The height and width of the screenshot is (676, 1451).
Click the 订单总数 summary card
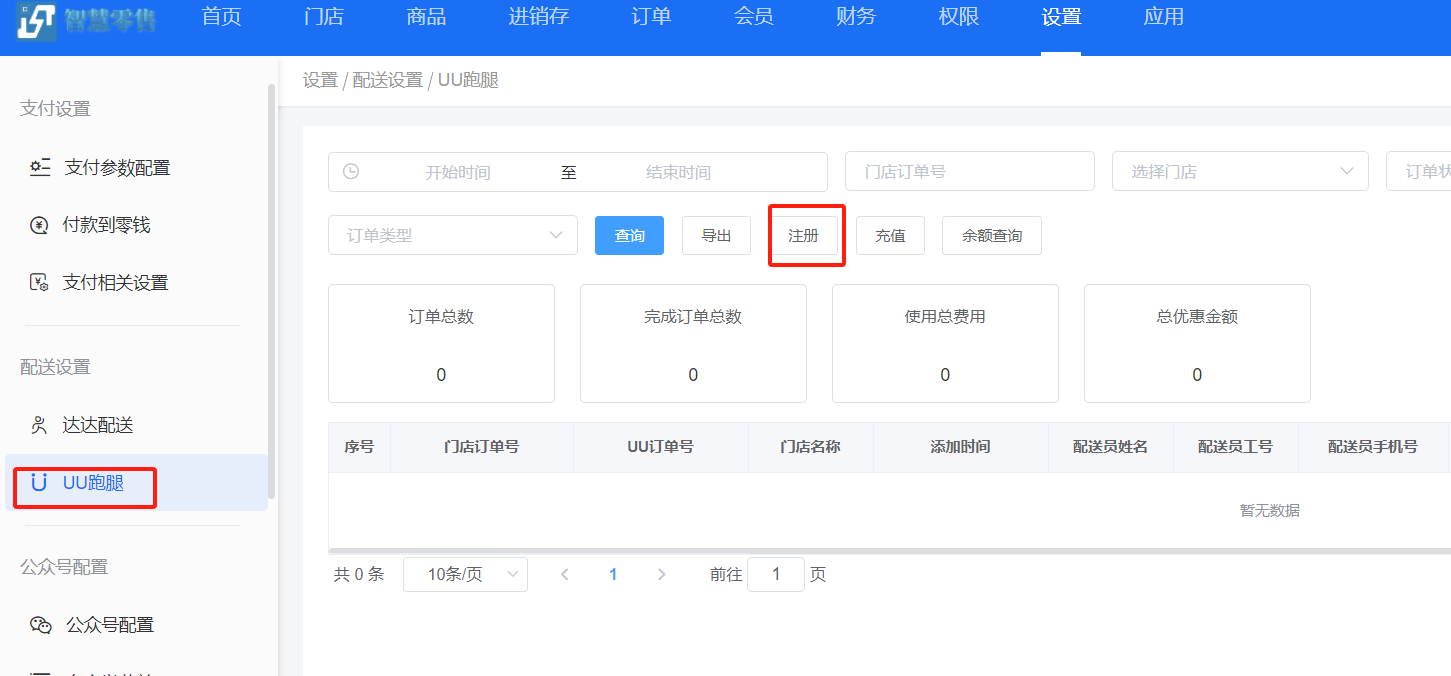point(441,344)
